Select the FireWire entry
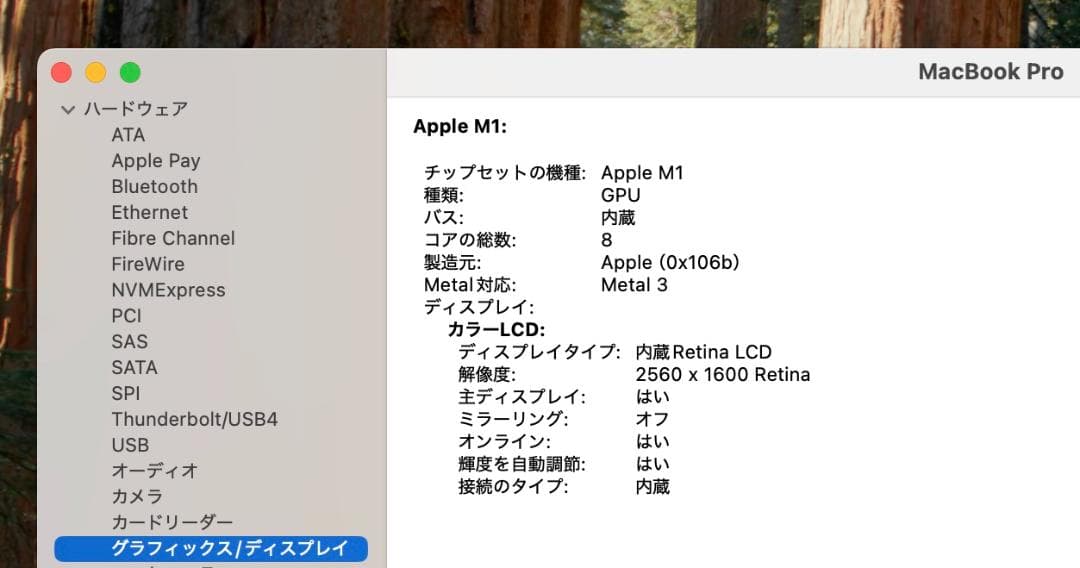This screenshot has height=568, width=1080. click(x=147, y=264)
